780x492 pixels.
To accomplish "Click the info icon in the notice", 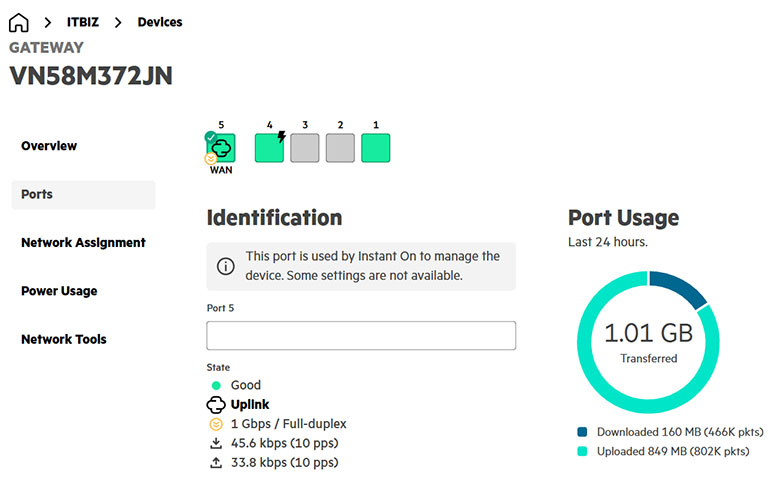I will click(x=225, y=266).
